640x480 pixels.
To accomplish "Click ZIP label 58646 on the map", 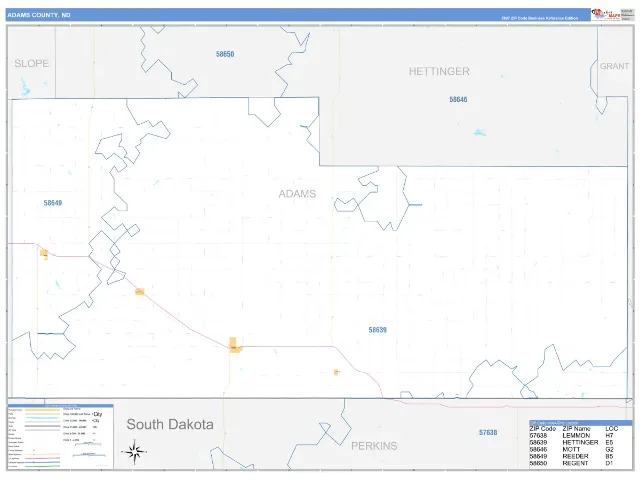I will click(458, 100).
